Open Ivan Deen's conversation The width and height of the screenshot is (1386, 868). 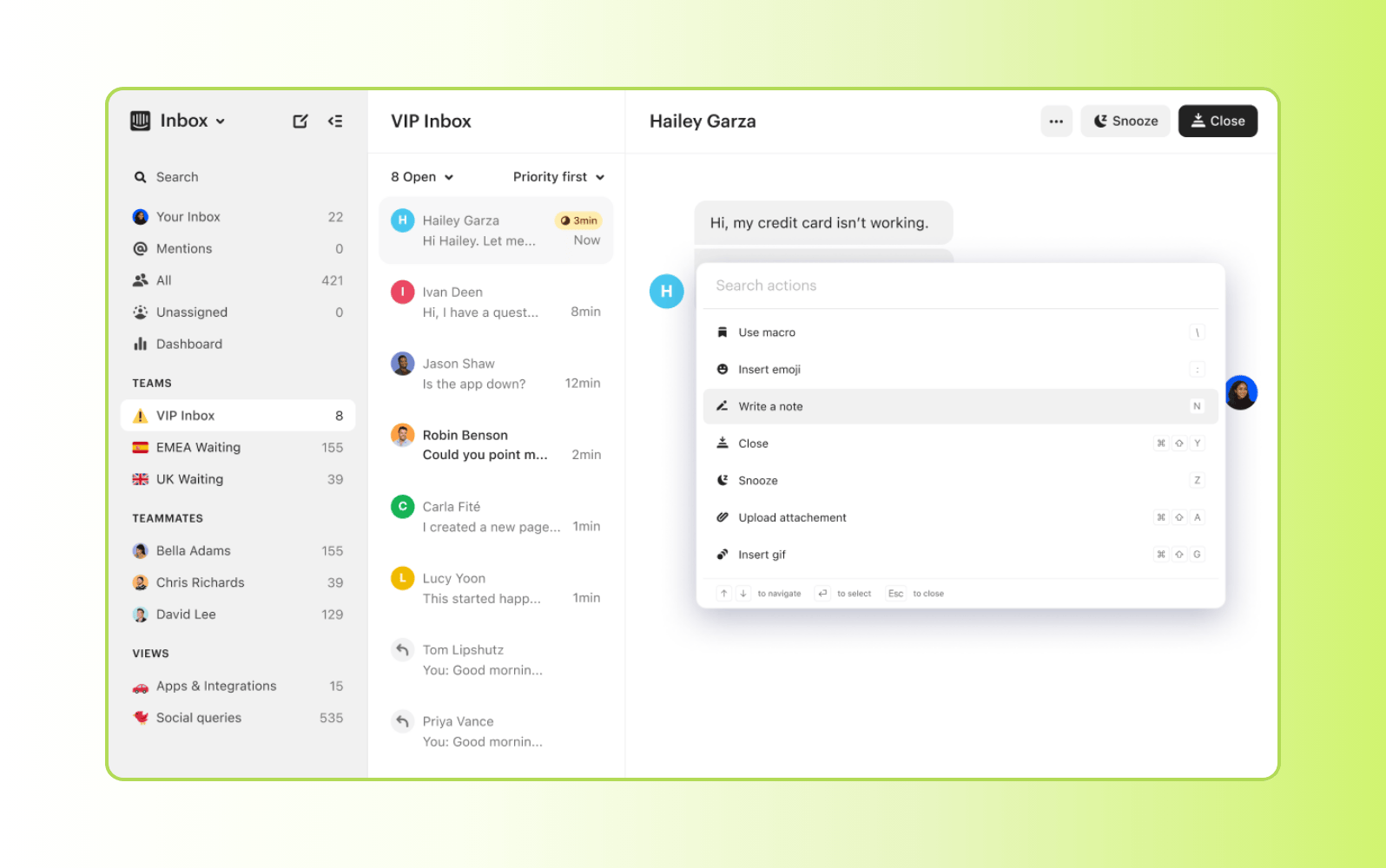[496, 302]
